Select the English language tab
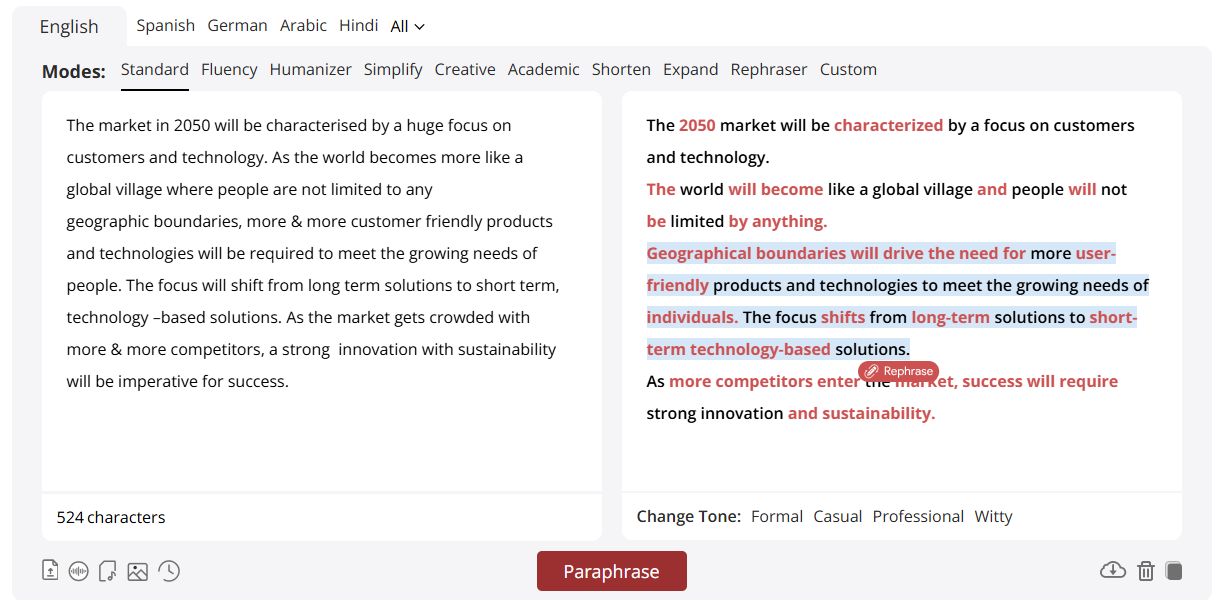This screenshot has width=1224, height=600. [69, 27]
